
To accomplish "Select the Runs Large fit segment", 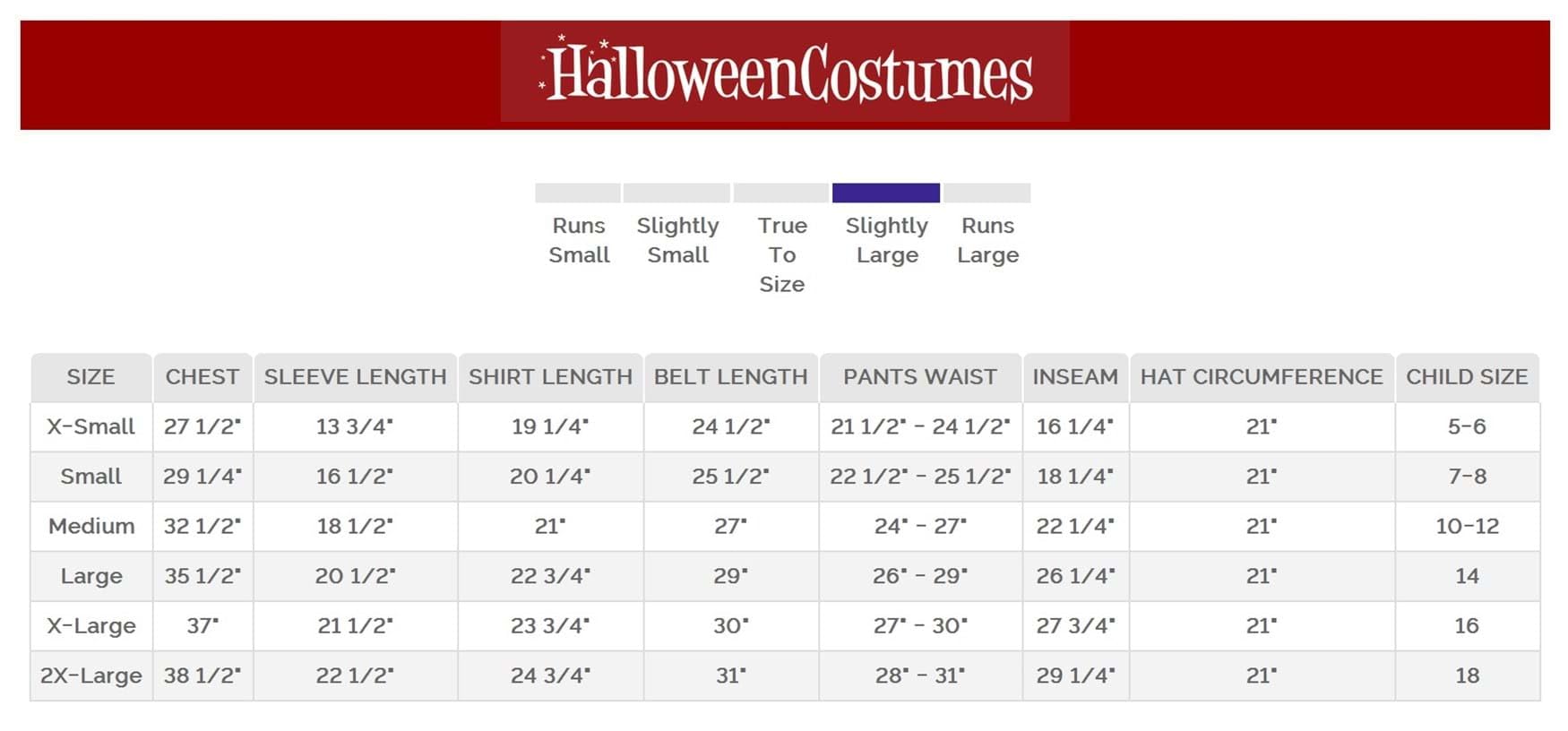I will (986, 193).
